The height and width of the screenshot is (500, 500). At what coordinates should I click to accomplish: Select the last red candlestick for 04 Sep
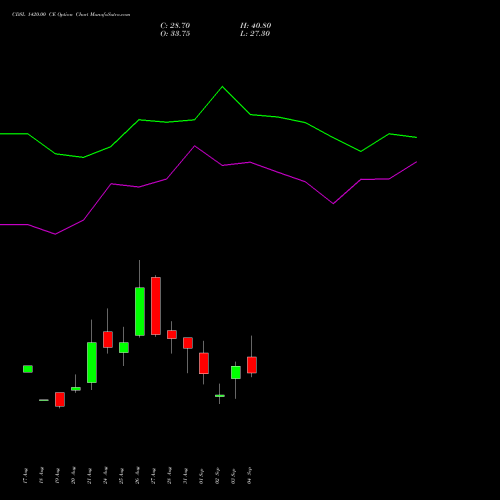(252, 365)
